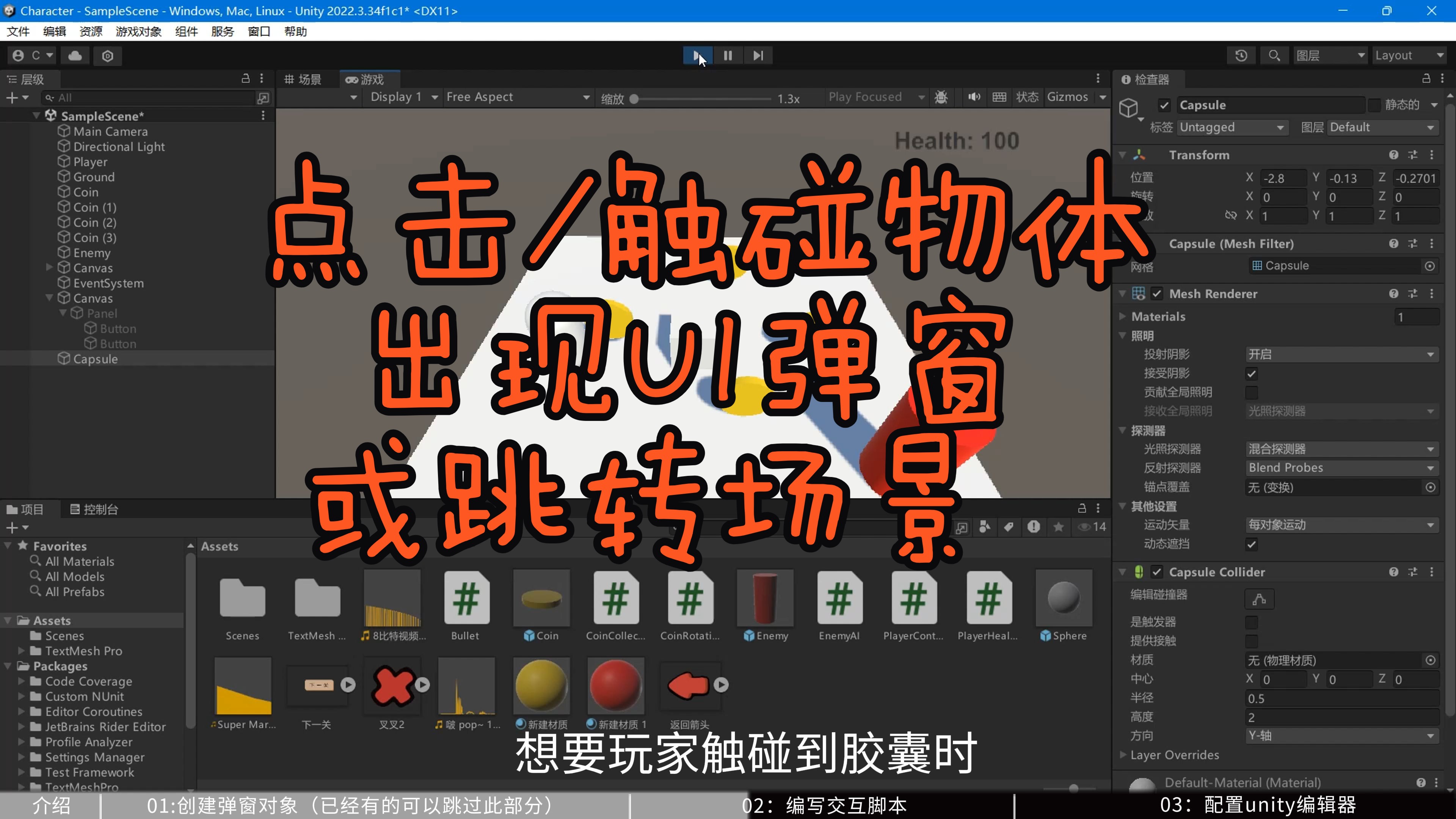Click the debug bug icon in game view
The height and width of the screenshot is (819, 1456).
(x=941, y=97)
